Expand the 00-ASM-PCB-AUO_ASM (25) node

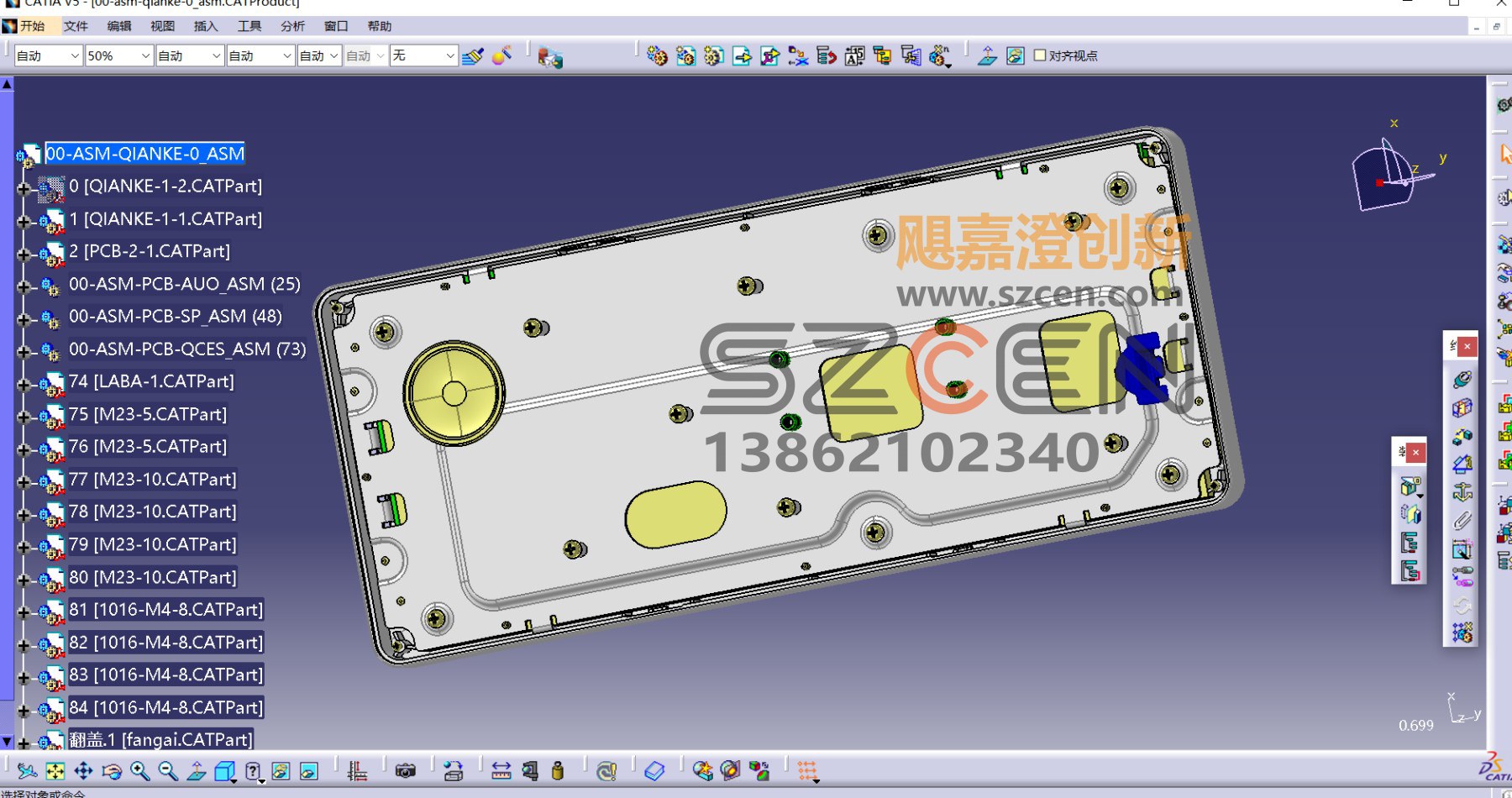point(24,286)
